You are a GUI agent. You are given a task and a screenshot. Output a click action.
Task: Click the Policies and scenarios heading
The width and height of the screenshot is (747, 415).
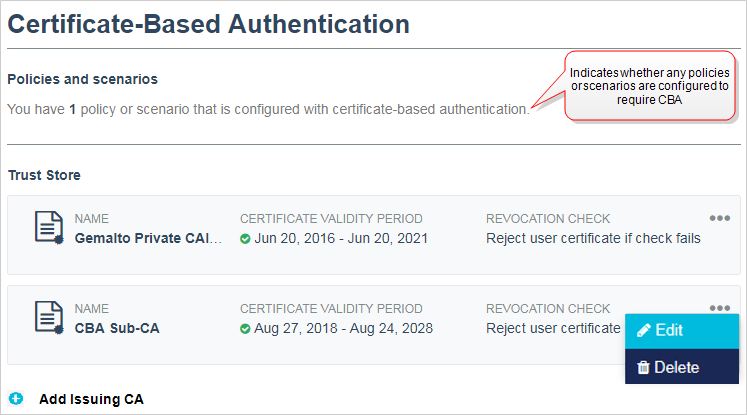tap(82, 79)
